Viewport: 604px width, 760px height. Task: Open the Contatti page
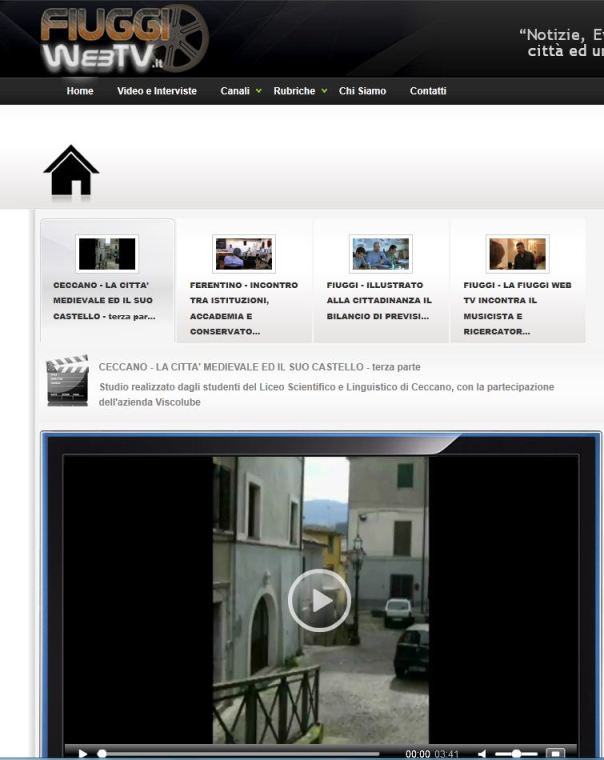click(x=428, y=91)
